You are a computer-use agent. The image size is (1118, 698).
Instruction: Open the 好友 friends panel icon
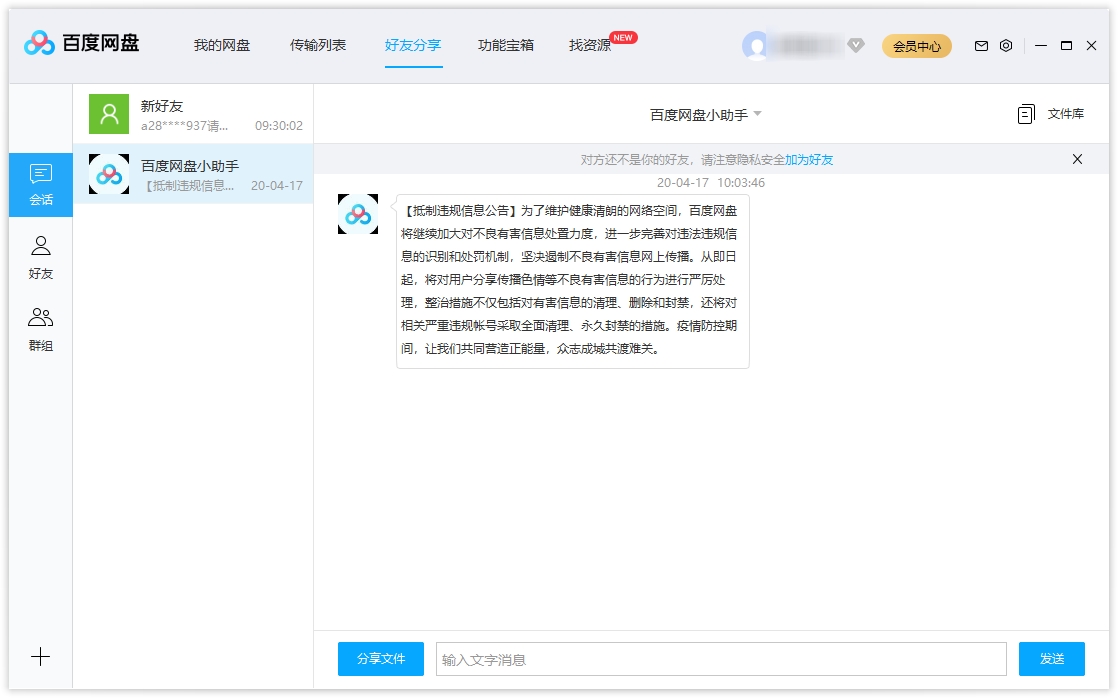(x=41, y=253)
